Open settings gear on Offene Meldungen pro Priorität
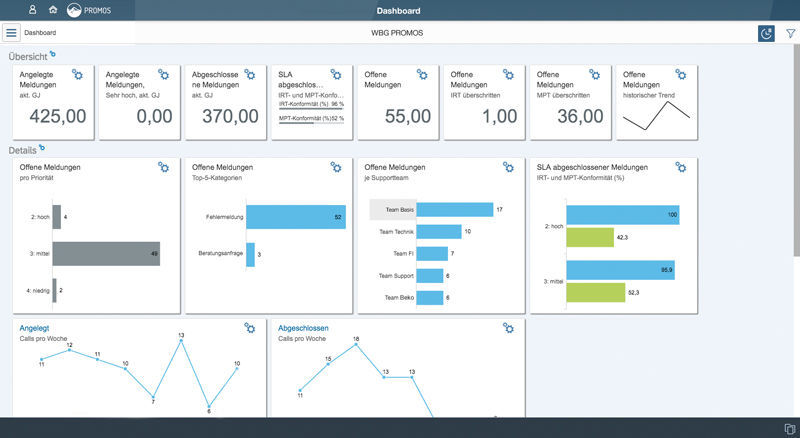800x438 pixels. 163,167
